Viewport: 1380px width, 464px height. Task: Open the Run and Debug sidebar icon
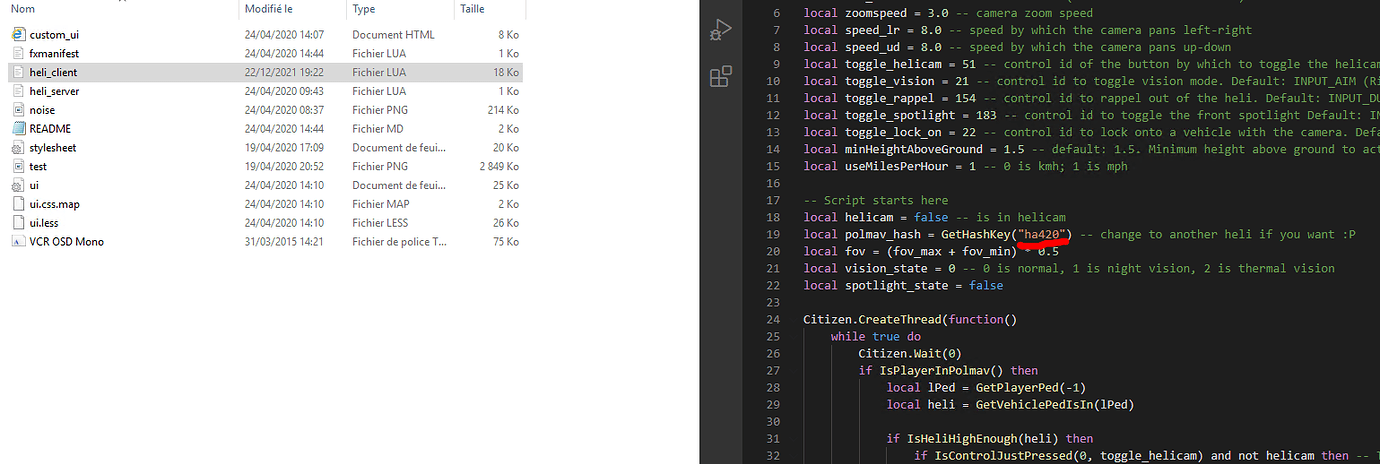[719, 29]
